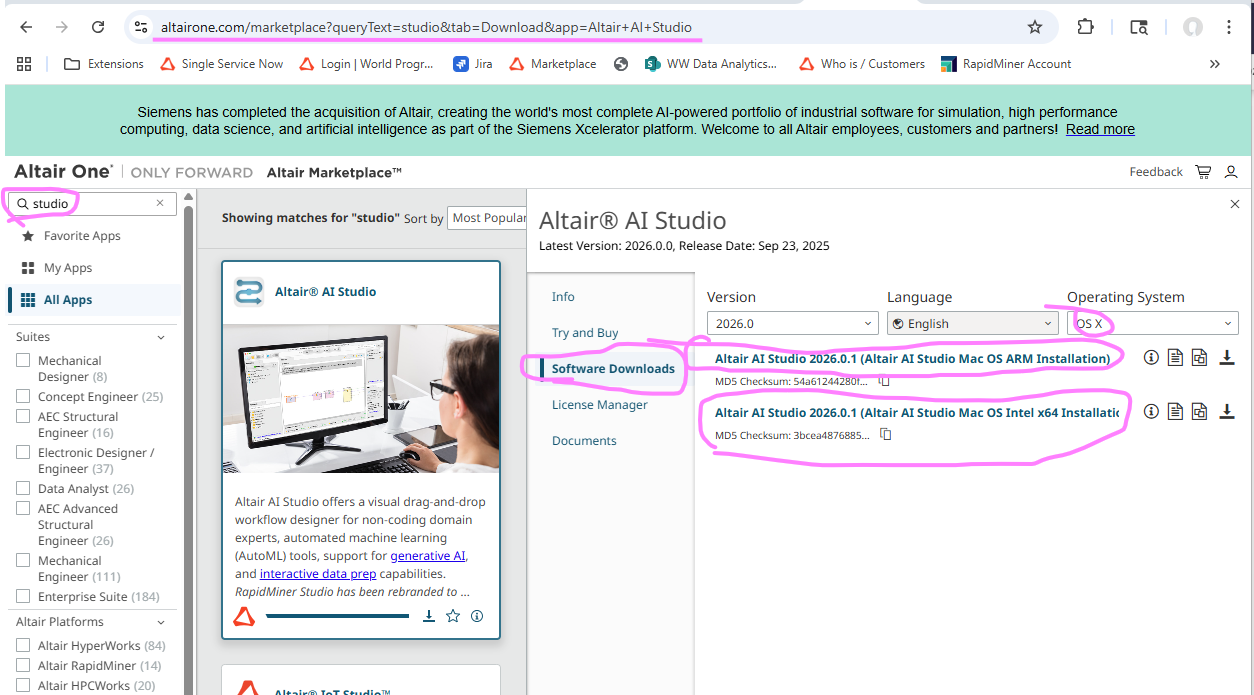This screenshot has height=695, width=1254.
Task: Click the copy-link icon beside ARM installation download
Action: point(1199,357)
